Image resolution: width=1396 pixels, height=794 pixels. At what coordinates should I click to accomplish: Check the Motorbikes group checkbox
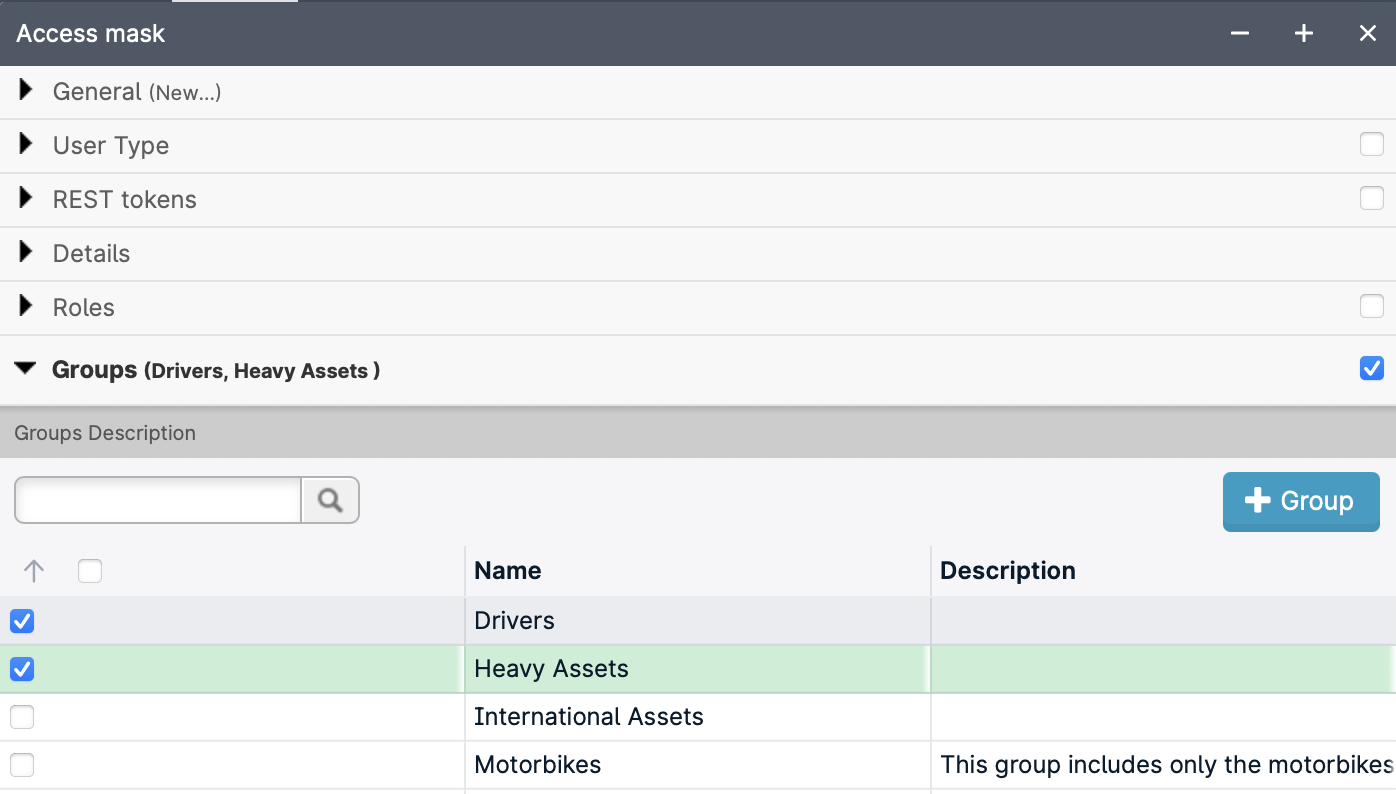click(22, 765)
